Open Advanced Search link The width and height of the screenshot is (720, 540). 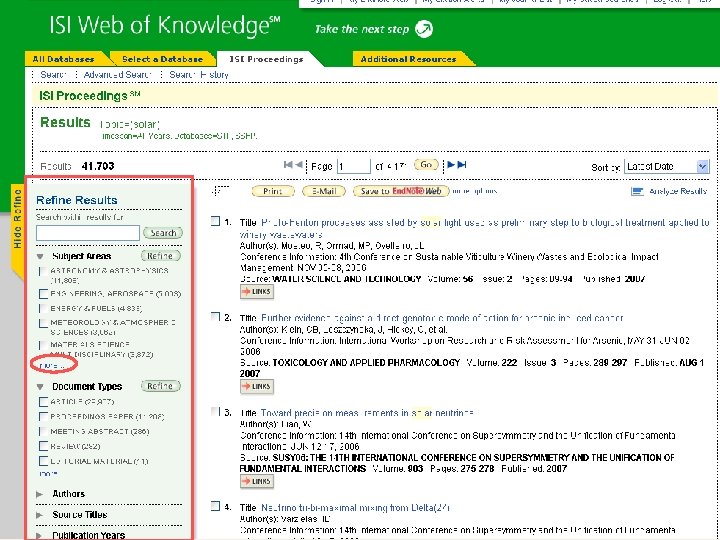click(x=117, y=74)
